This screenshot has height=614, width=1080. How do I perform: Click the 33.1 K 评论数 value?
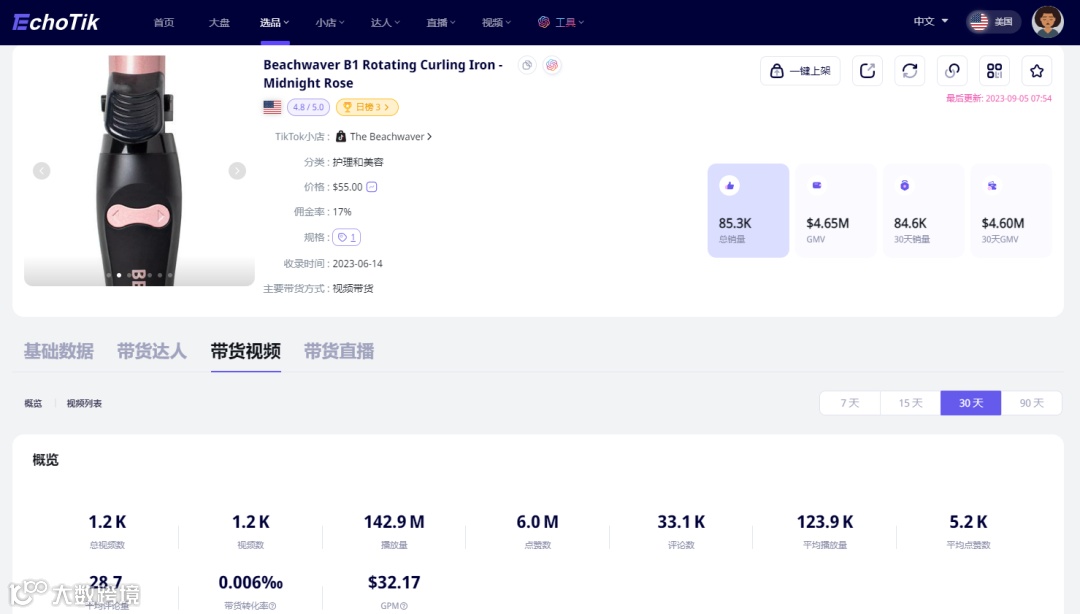pos(681,522)
